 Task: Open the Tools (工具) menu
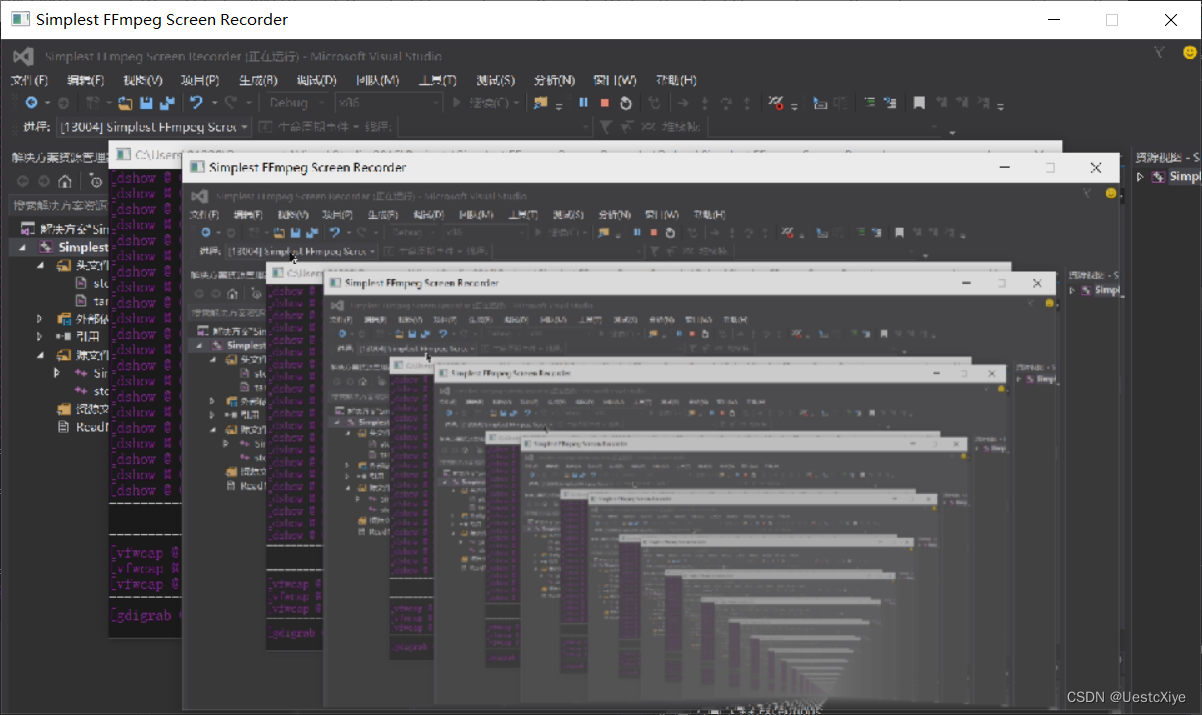pos(437,80)
